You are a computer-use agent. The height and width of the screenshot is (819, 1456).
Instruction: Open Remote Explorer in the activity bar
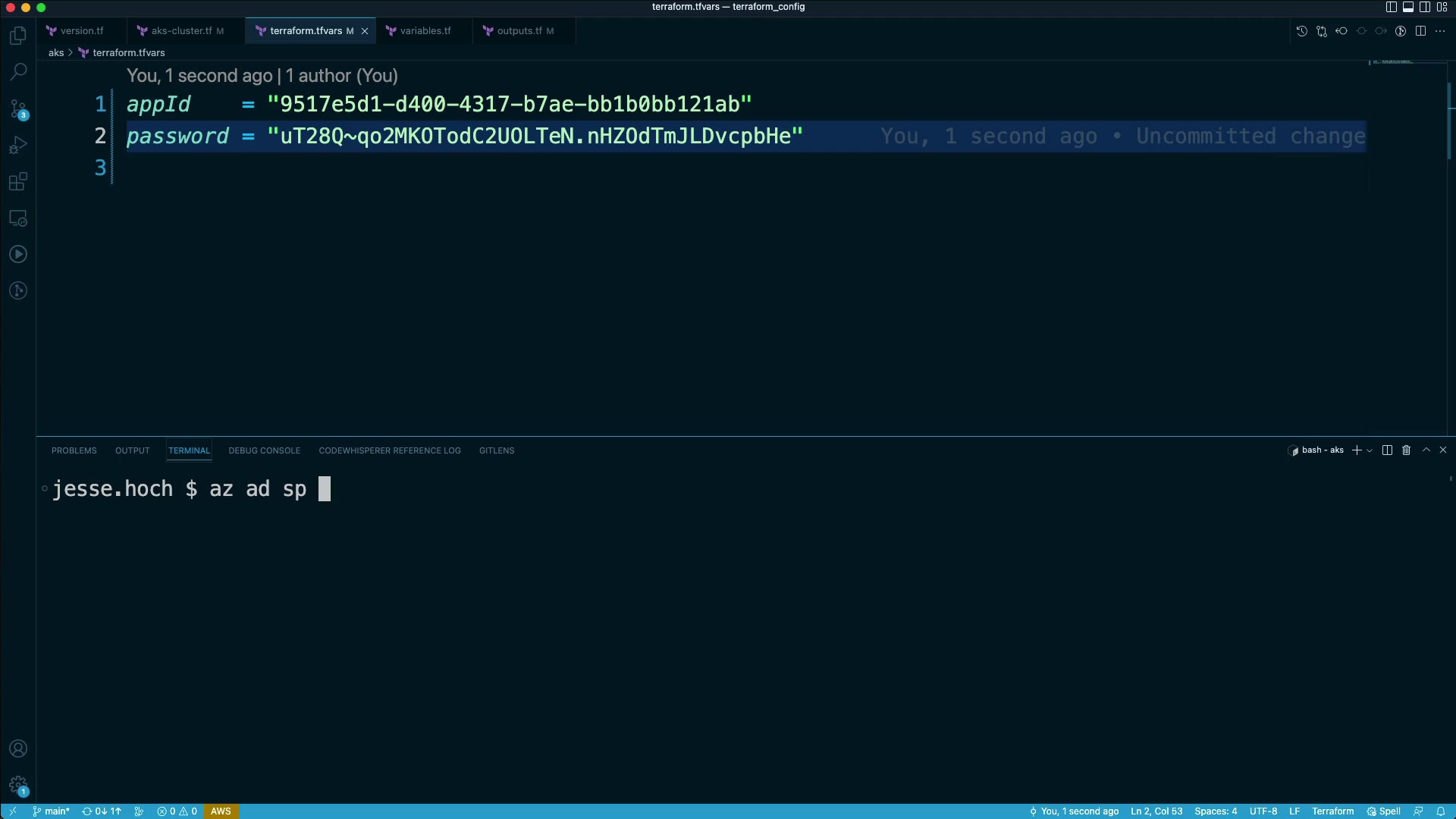[x=18, y=218]
